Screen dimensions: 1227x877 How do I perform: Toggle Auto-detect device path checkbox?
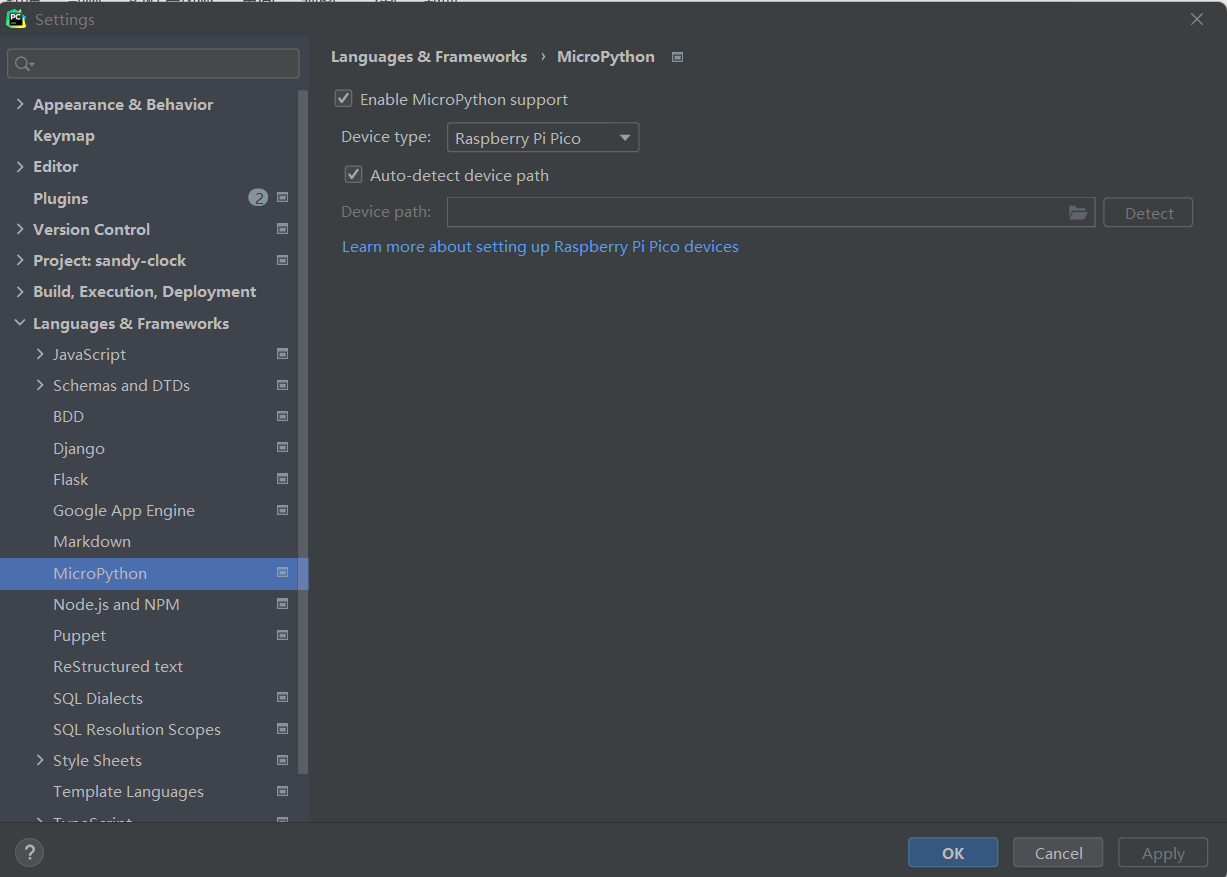[x=353, y=175]
